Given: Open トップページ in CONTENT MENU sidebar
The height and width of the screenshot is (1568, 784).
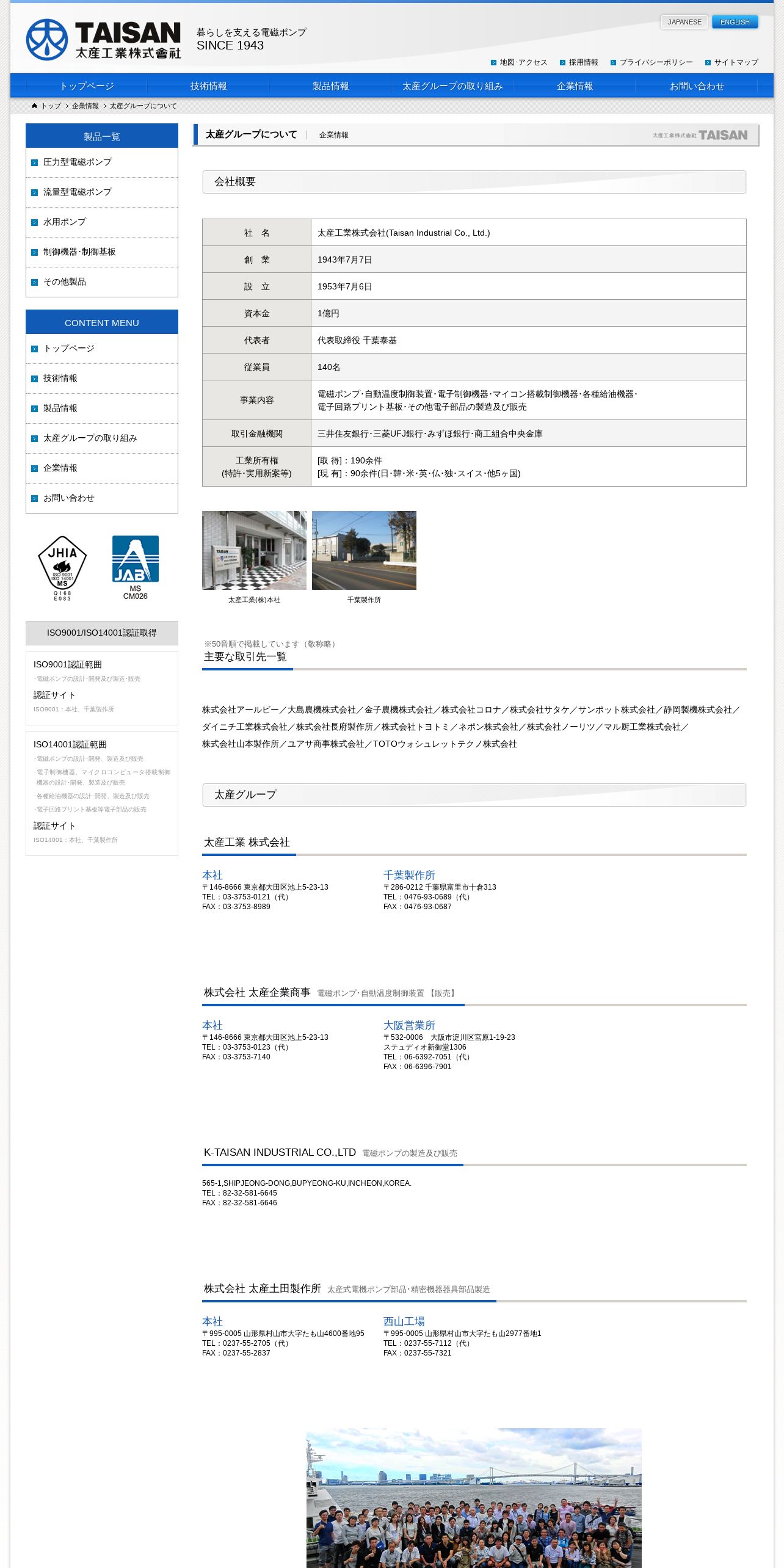Looking at the screenshot, I should point(102,349).
